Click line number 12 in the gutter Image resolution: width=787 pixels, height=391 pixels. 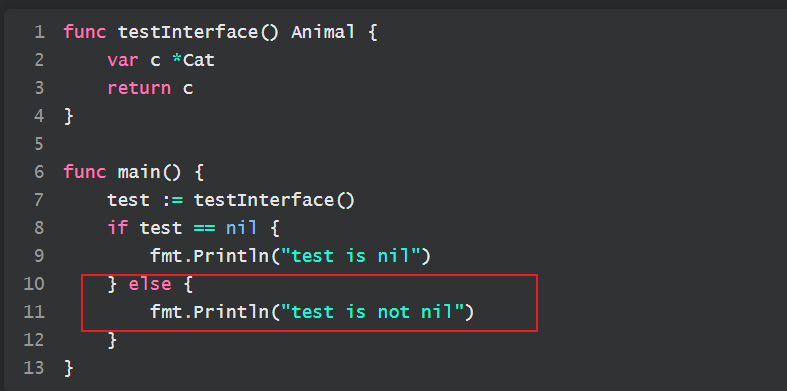(34, 341)
